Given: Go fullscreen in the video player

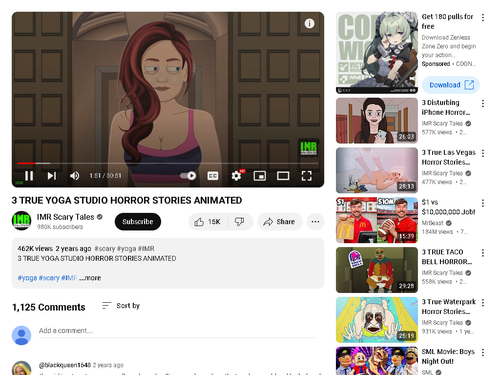Looking at the screenshot, I should [307, 176].
